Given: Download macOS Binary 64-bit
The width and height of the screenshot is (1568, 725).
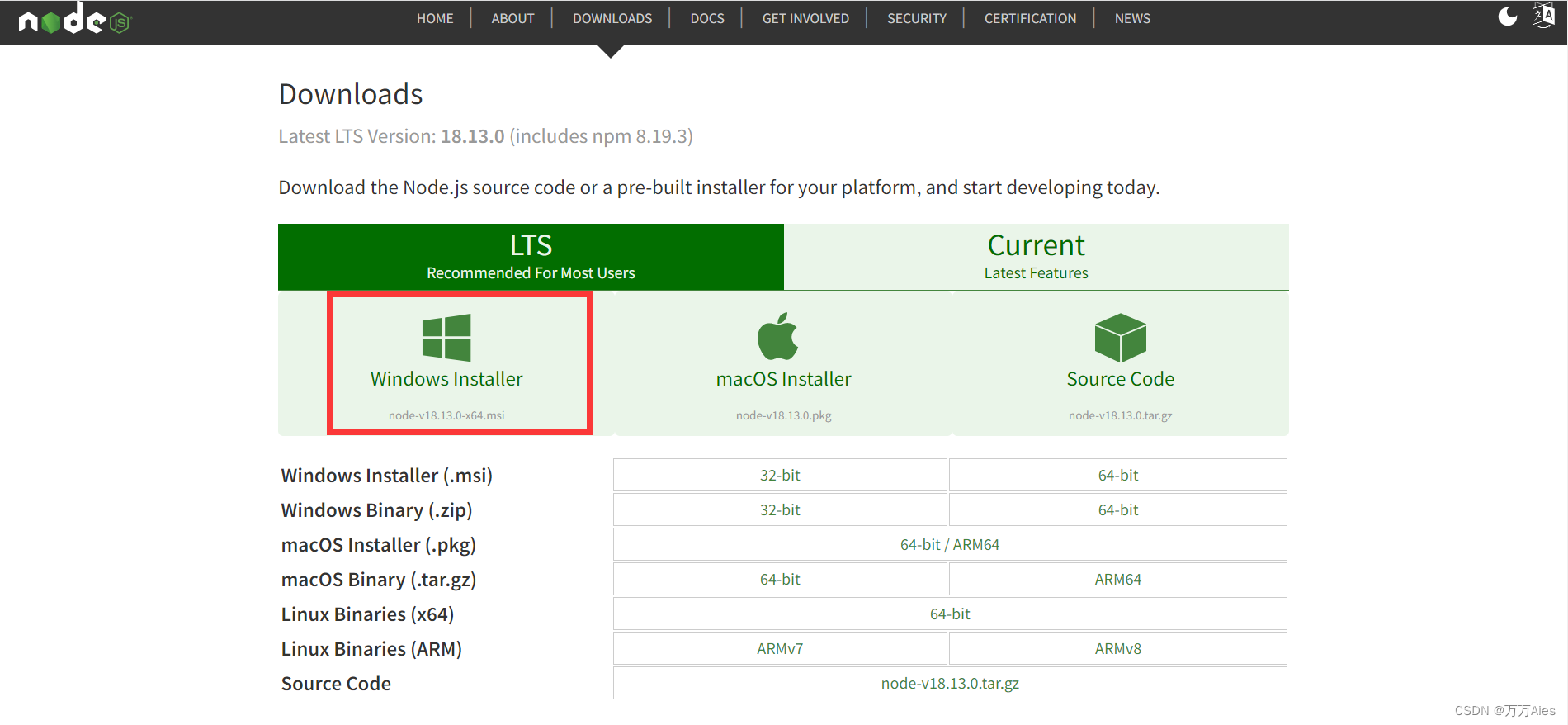Looking at the screenshot, I should tap(780, 579).
